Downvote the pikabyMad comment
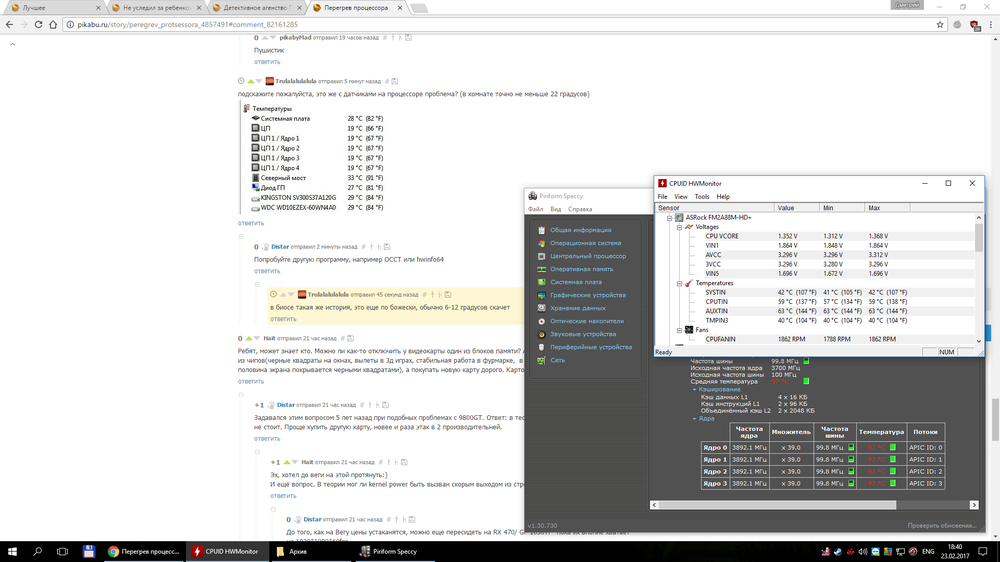 point(272,38)
